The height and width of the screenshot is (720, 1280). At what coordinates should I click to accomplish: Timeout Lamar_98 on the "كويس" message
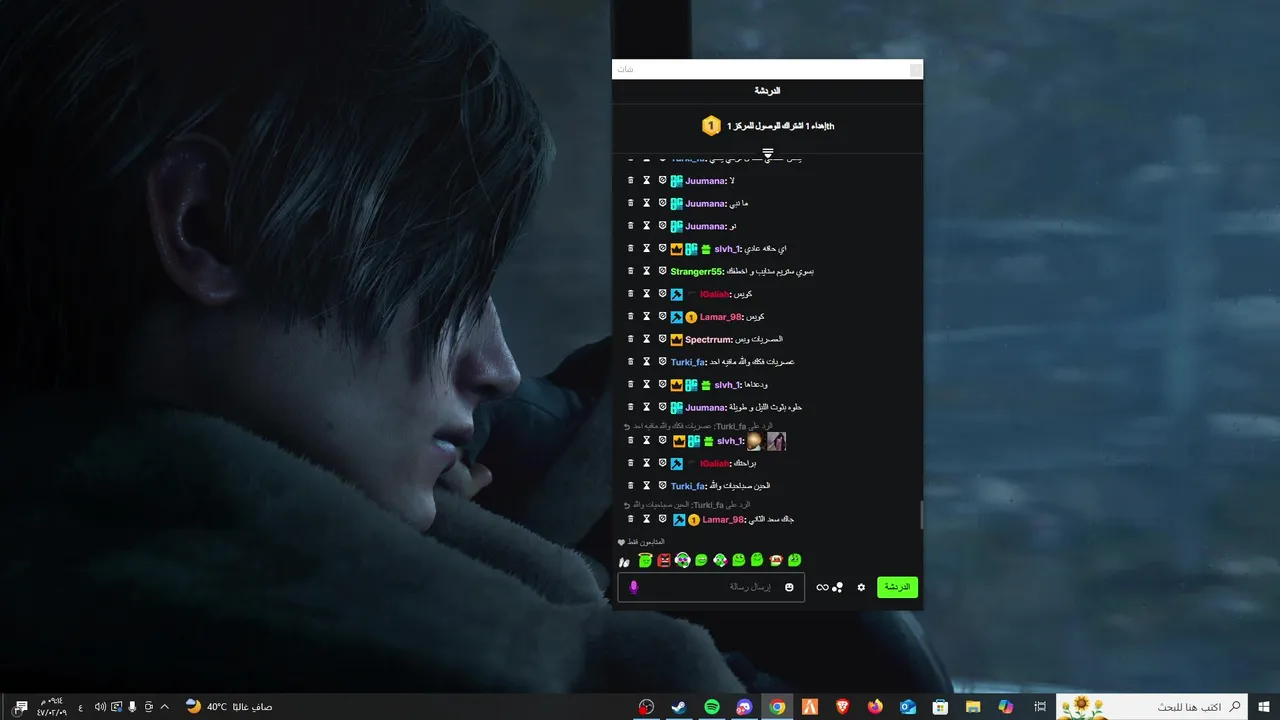coord(646,317)
